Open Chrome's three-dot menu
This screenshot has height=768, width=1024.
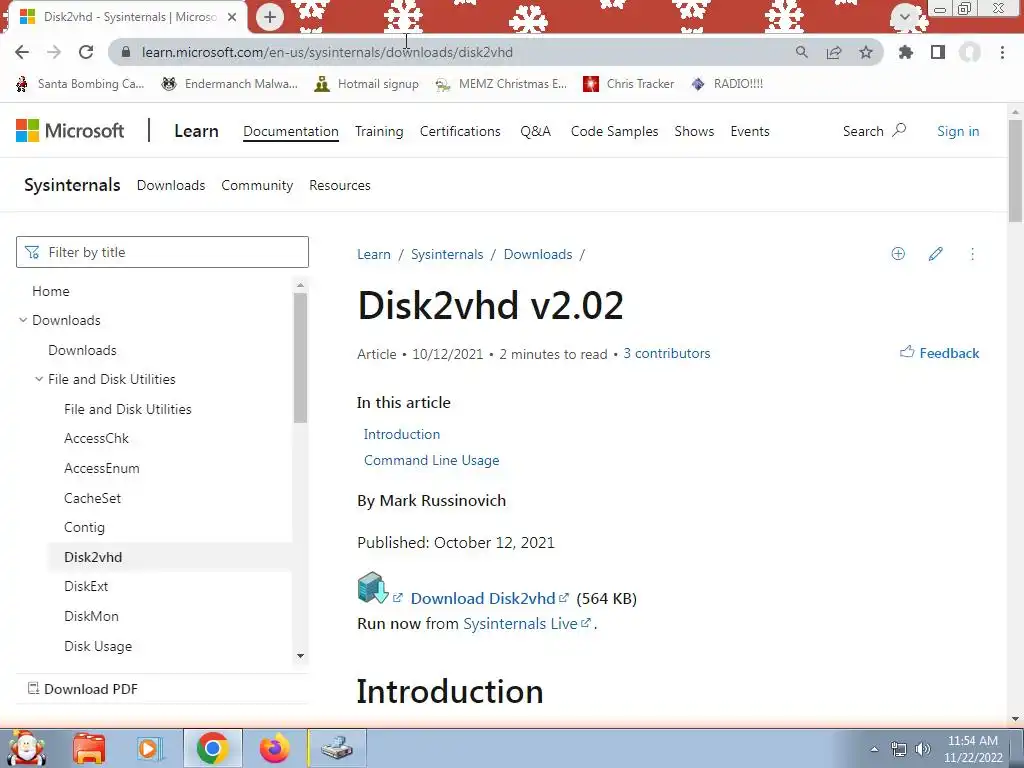(1002, 52)
